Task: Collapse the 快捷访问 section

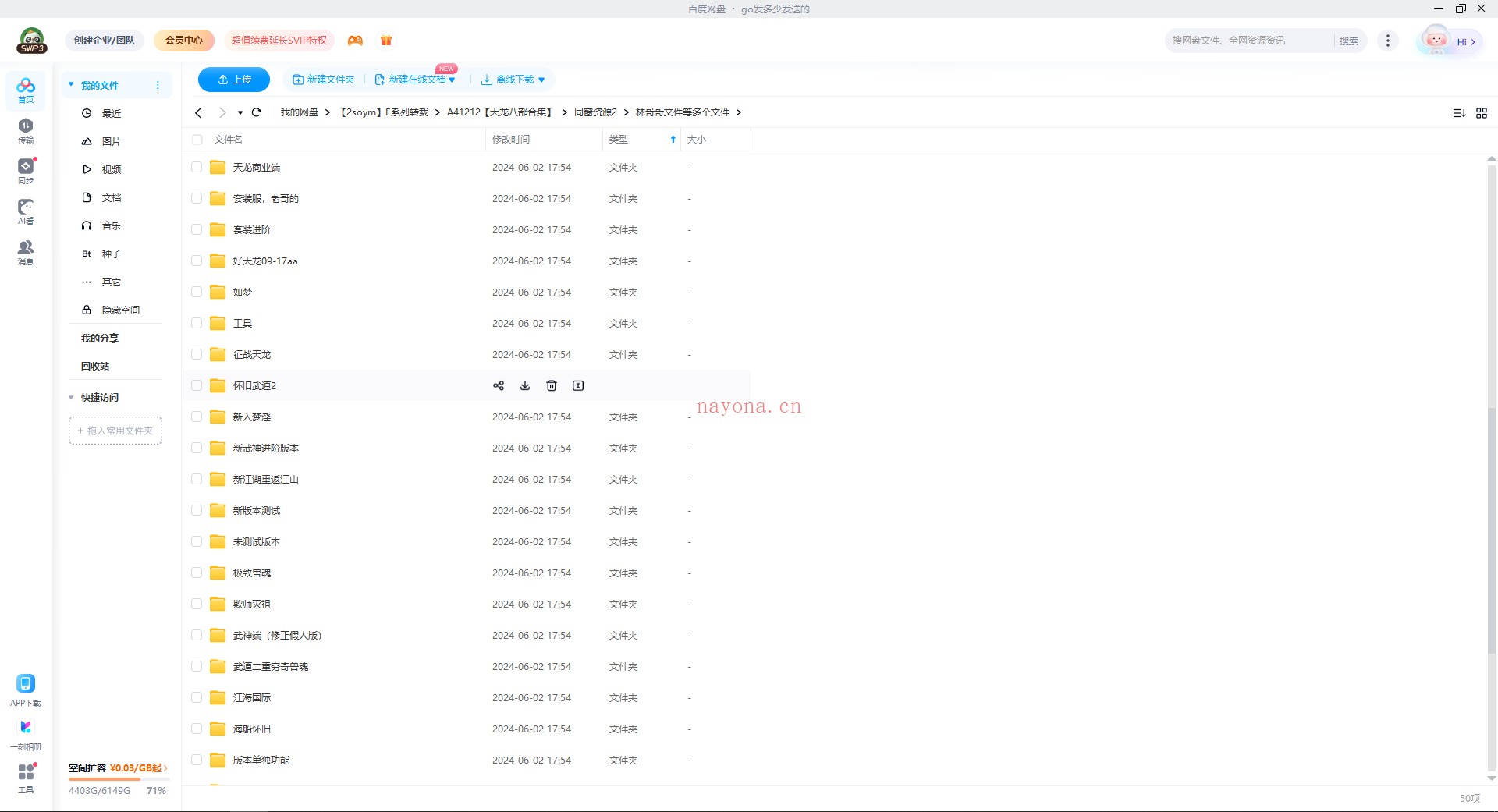Action: 71,398
